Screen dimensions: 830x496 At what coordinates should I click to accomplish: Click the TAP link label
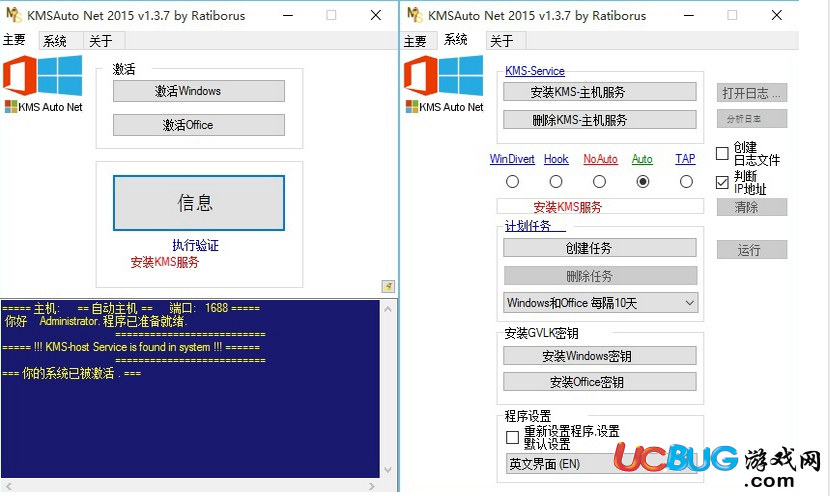pos(685,159)
